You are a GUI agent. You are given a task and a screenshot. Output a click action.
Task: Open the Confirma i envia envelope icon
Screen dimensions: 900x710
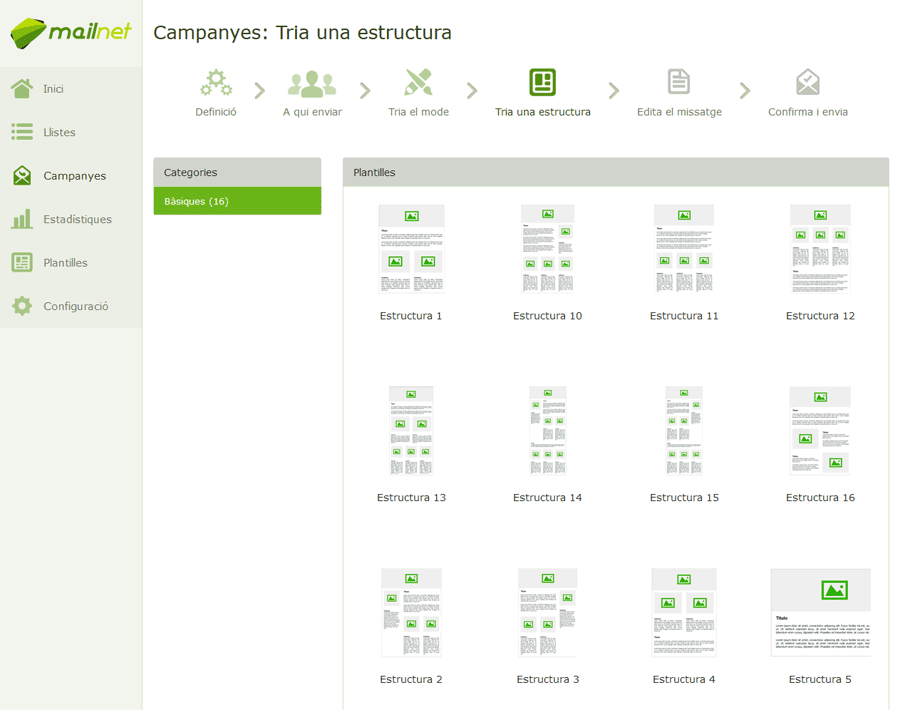[808, 82]
